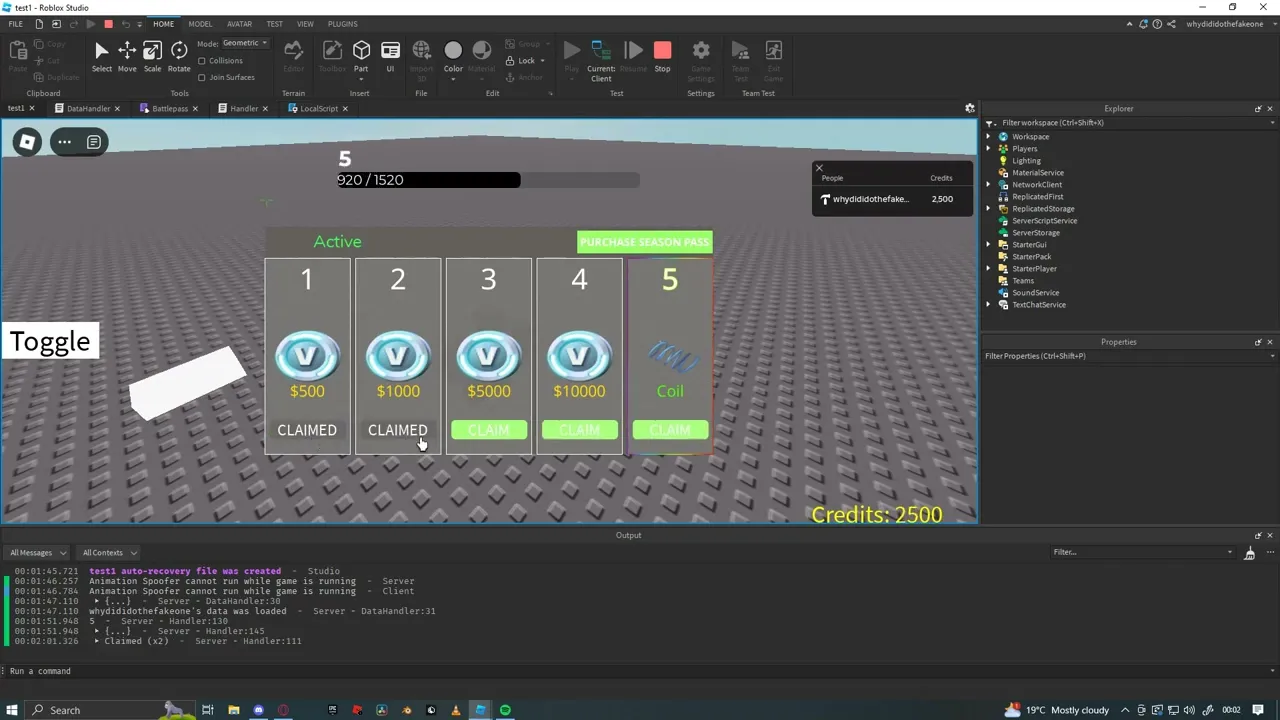Open the Part dropdown arrow
This screenshot has height=720, width=1280.
[x=361, y=79]
